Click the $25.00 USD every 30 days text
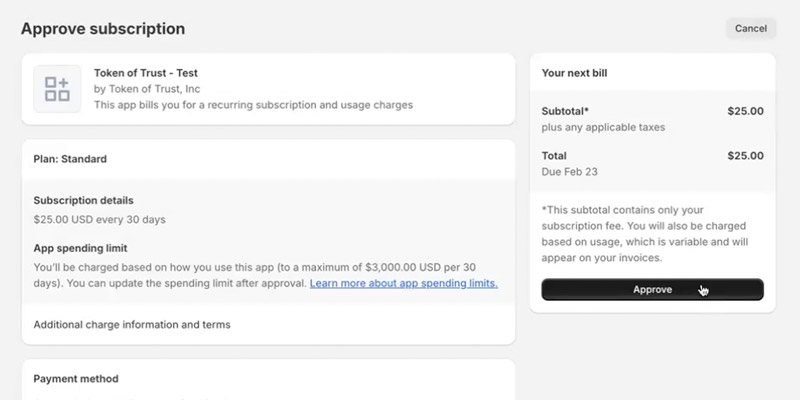Screen dimensions: 800x400 point(99,220)
